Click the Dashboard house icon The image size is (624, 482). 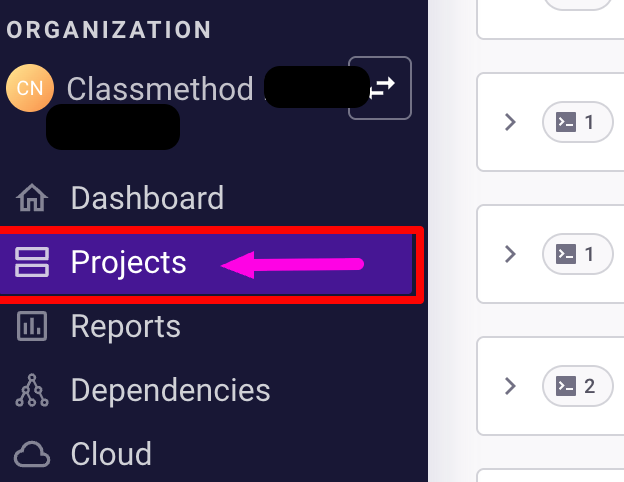click(x=32, y=198)
